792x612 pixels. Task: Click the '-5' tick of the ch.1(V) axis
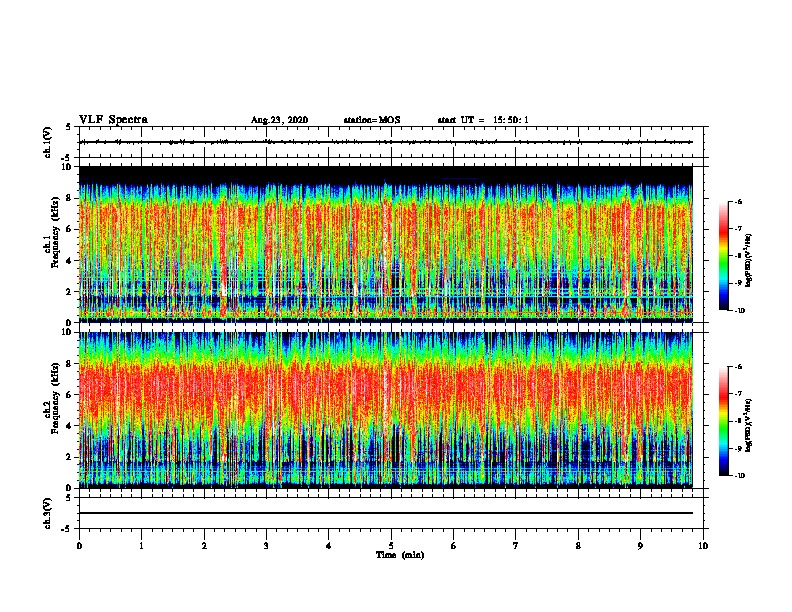68,158
